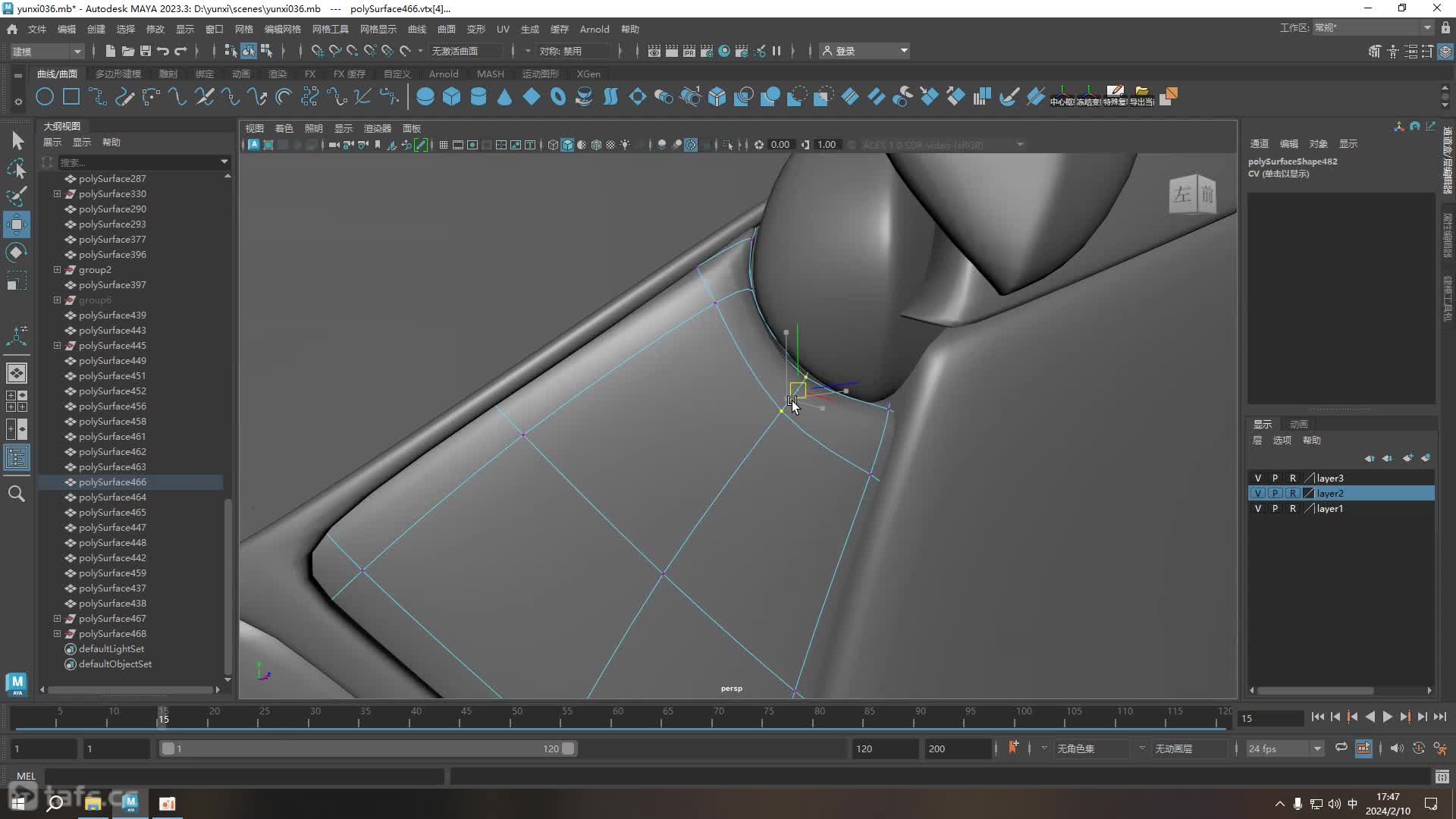
Task: Open the channel box 通道 menu
Action: tap(1259, 144)
